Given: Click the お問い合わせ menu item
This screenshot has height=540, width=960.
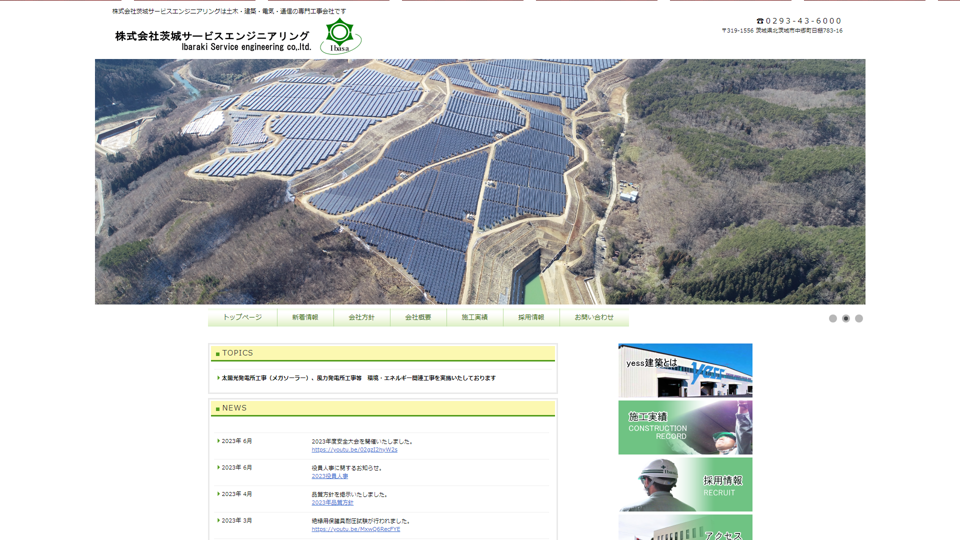Looking at the screenshot, I should click(x=594, y=317).
